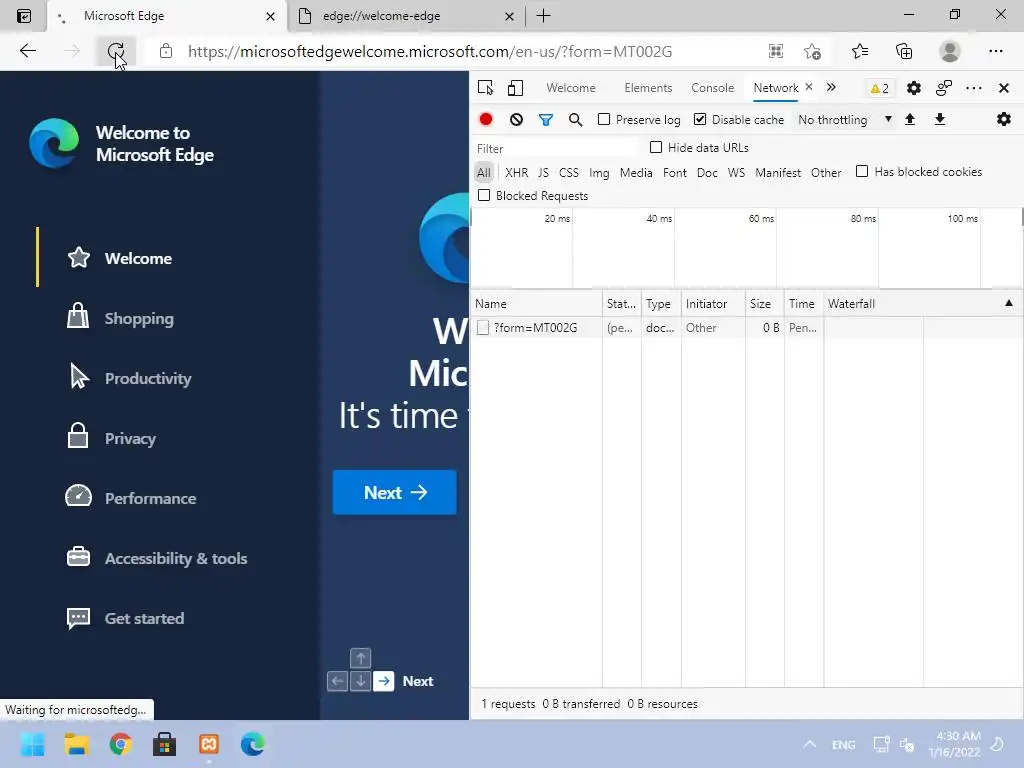Export HAR file download arrow icon

[x=940, y=119]
